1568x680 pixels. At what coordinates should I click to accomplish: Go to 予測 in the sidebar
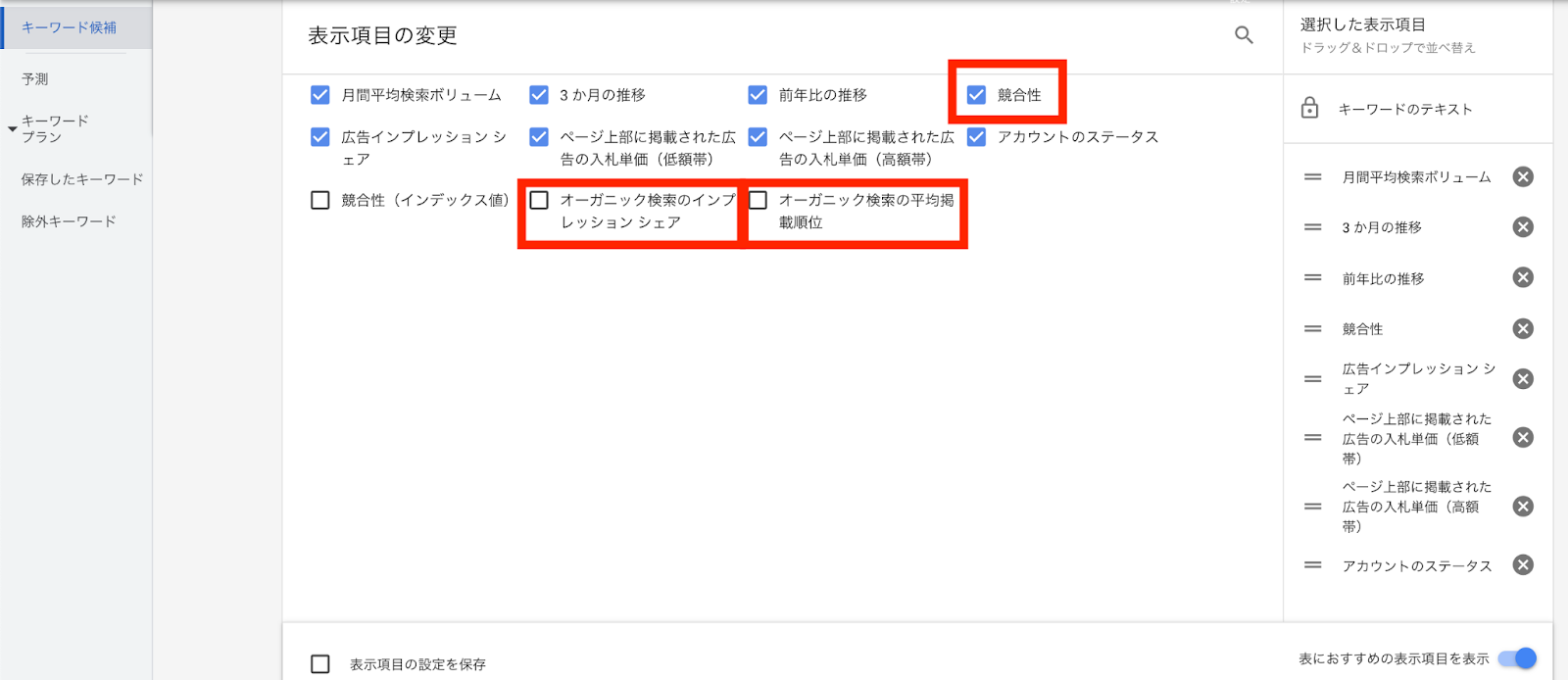pyautogui.click(x=35, y=78)
